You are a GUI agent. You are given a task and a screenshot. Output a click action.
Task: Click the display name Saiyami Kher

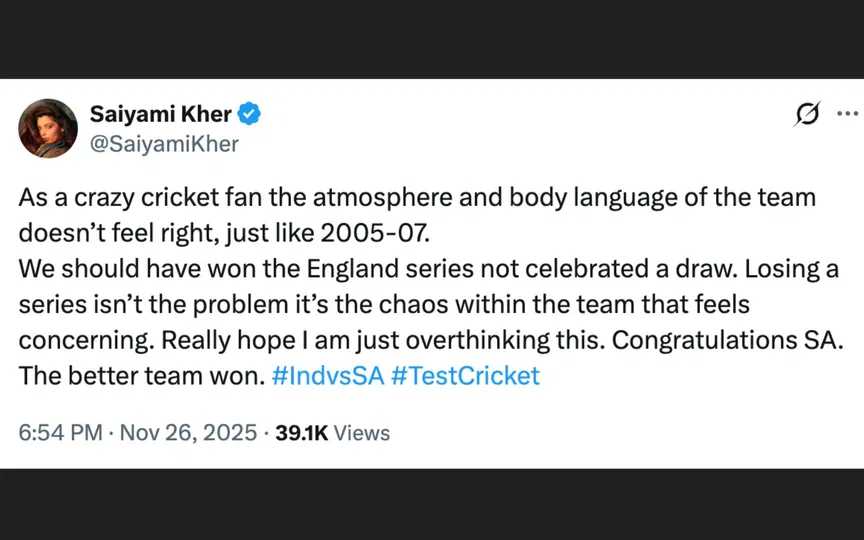pos(160,114)
